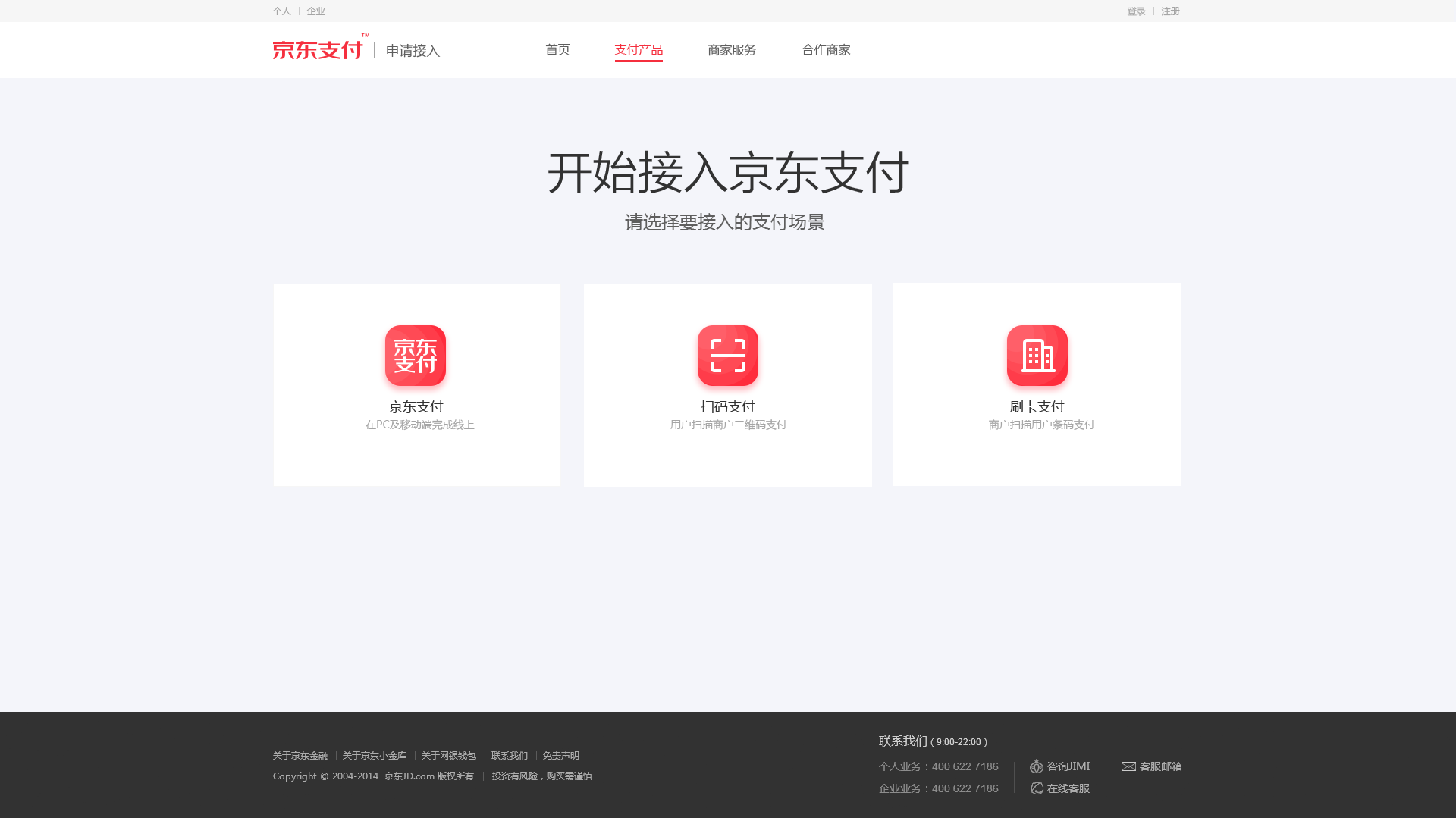Click 商户扫描用户条码支付 description
The width and height of the screenshot is (1456, 818).
coord(1042,425)
